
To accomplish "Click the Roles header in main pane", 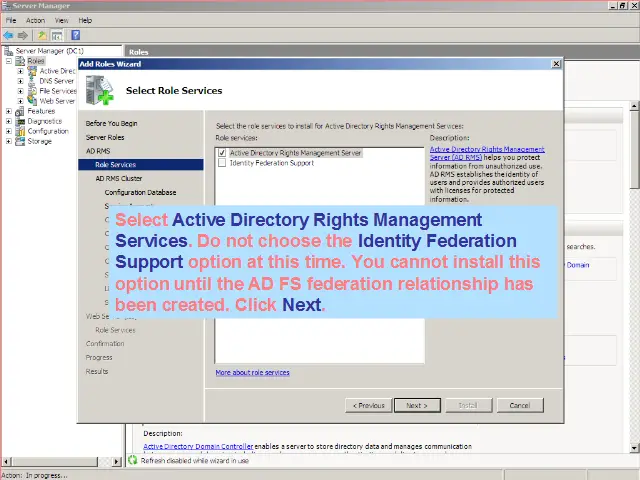I will tap(139, 52).
